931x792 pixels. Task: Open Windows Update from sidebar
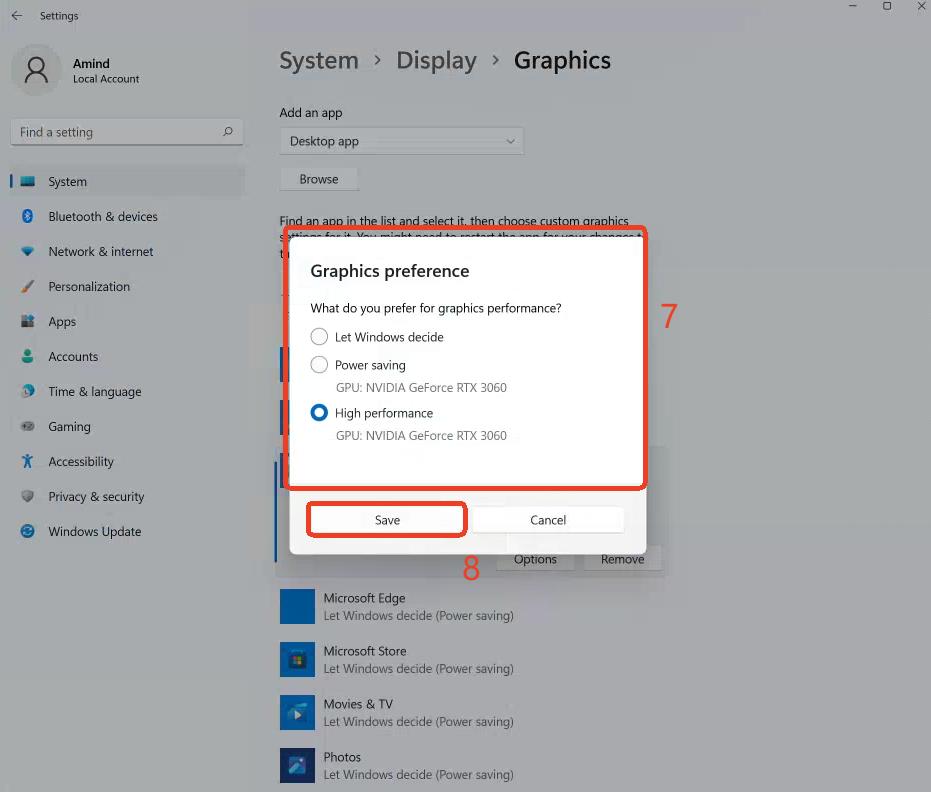pos(94,532)
